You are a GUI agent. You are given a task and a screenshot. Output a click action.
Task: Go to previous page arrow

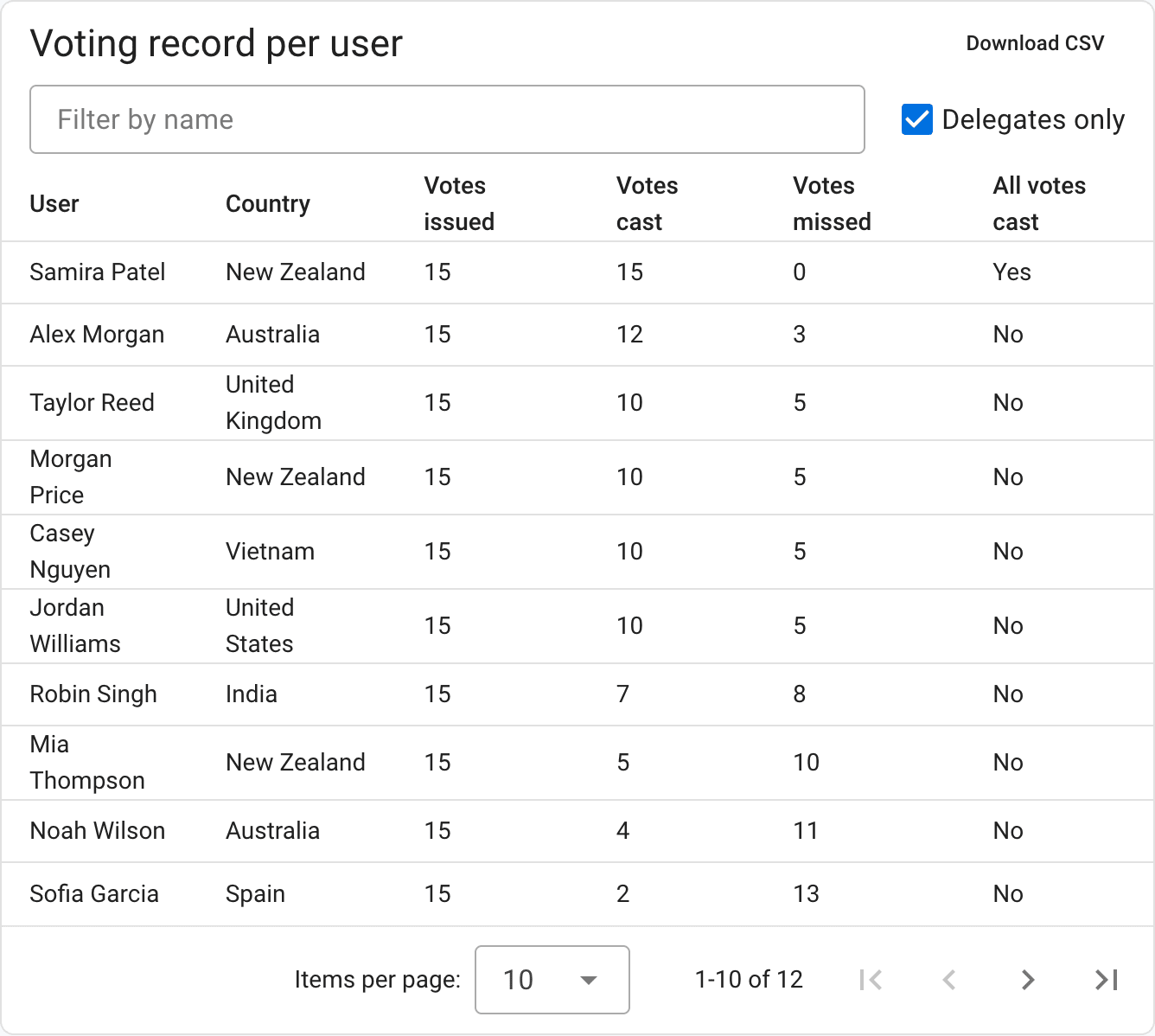[949, 980]
